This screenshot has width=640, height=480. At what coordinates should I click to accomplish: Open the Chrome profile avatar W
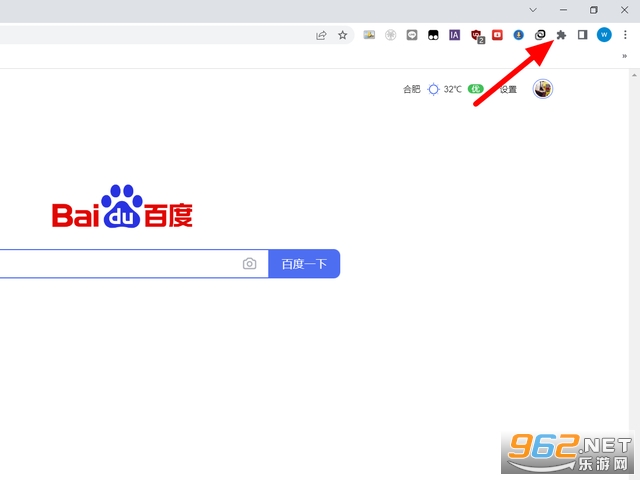604,35
